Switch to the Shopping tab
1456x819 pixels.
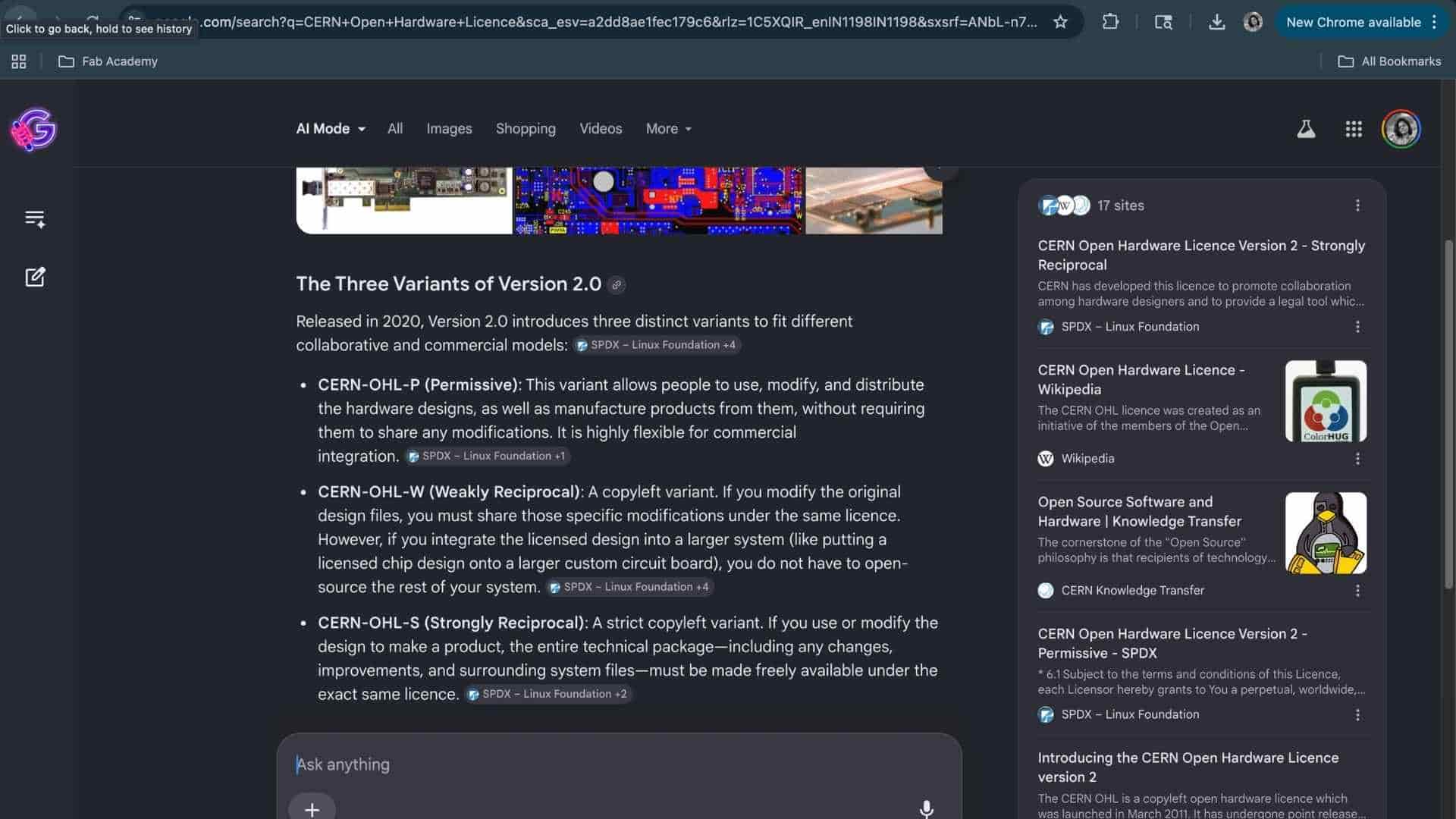coord(526,129)
